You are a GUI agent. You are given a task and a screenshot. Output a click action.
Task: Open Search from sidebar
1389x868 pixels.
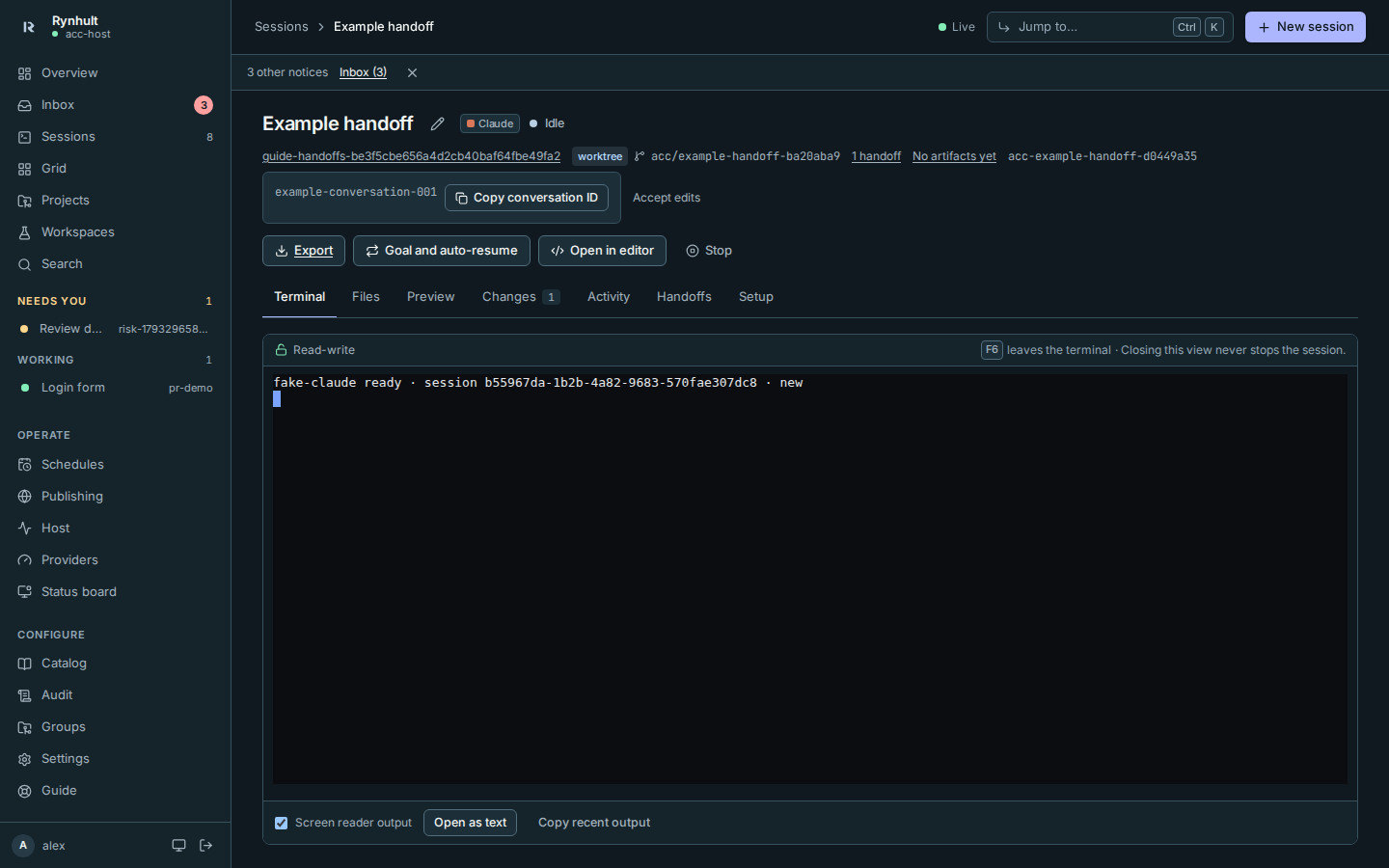115,264
